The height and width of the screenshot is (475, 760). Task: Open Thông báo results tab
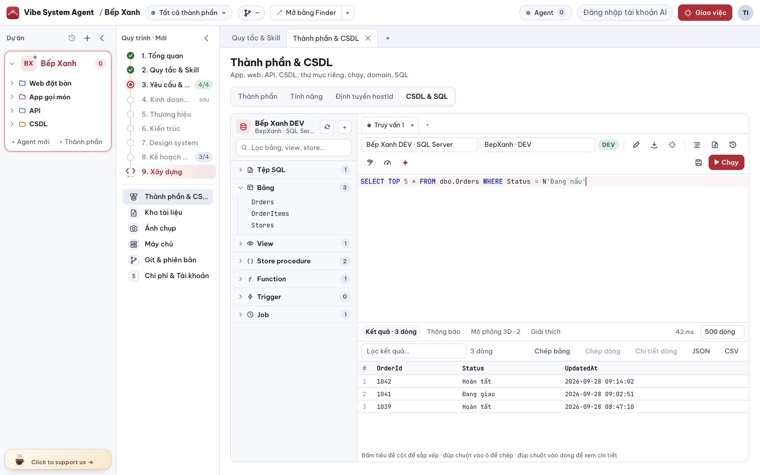(443, 332)
